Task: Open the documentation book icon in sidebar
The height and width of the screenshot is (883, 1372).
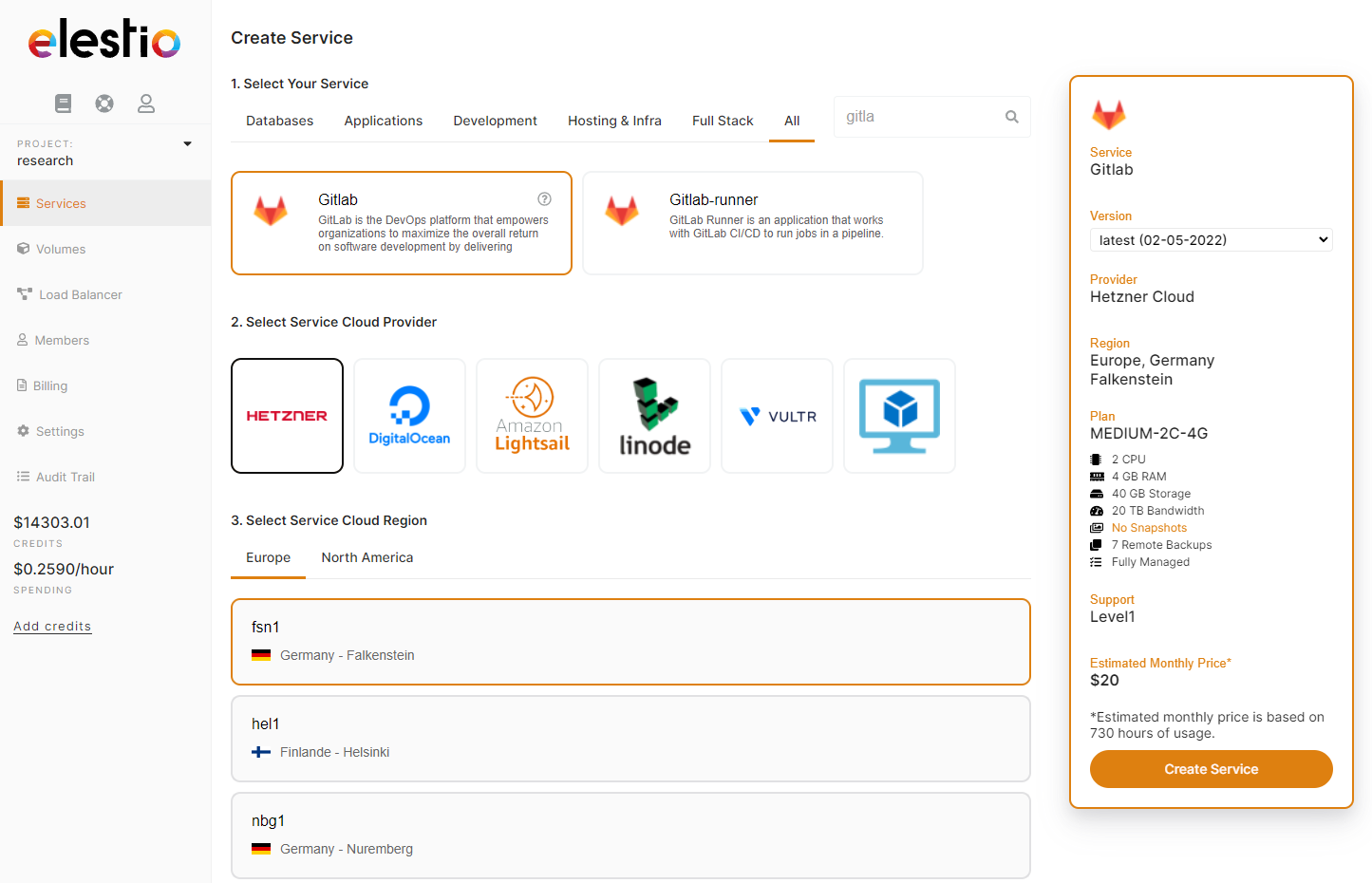Action: pyautogui.click(x=63, y=103)
